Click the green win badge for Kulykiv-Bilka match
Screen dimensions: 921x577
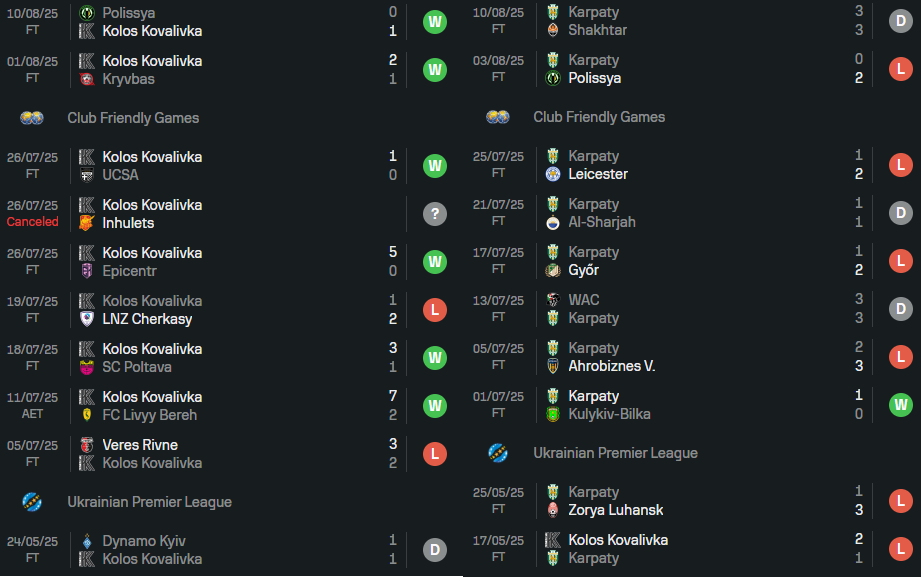(x=900, y=405)
